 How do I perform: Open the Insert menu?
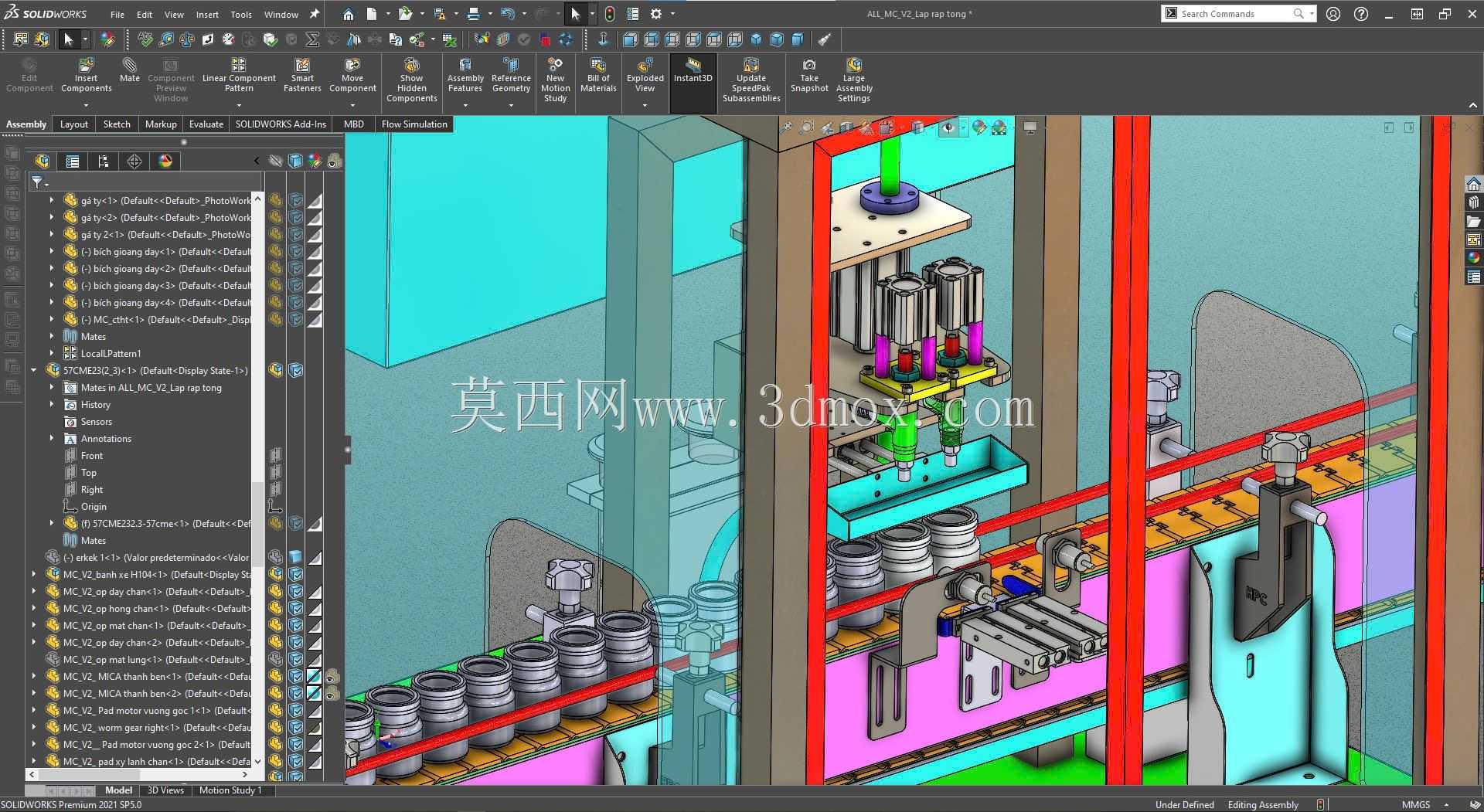pos(207,14)
